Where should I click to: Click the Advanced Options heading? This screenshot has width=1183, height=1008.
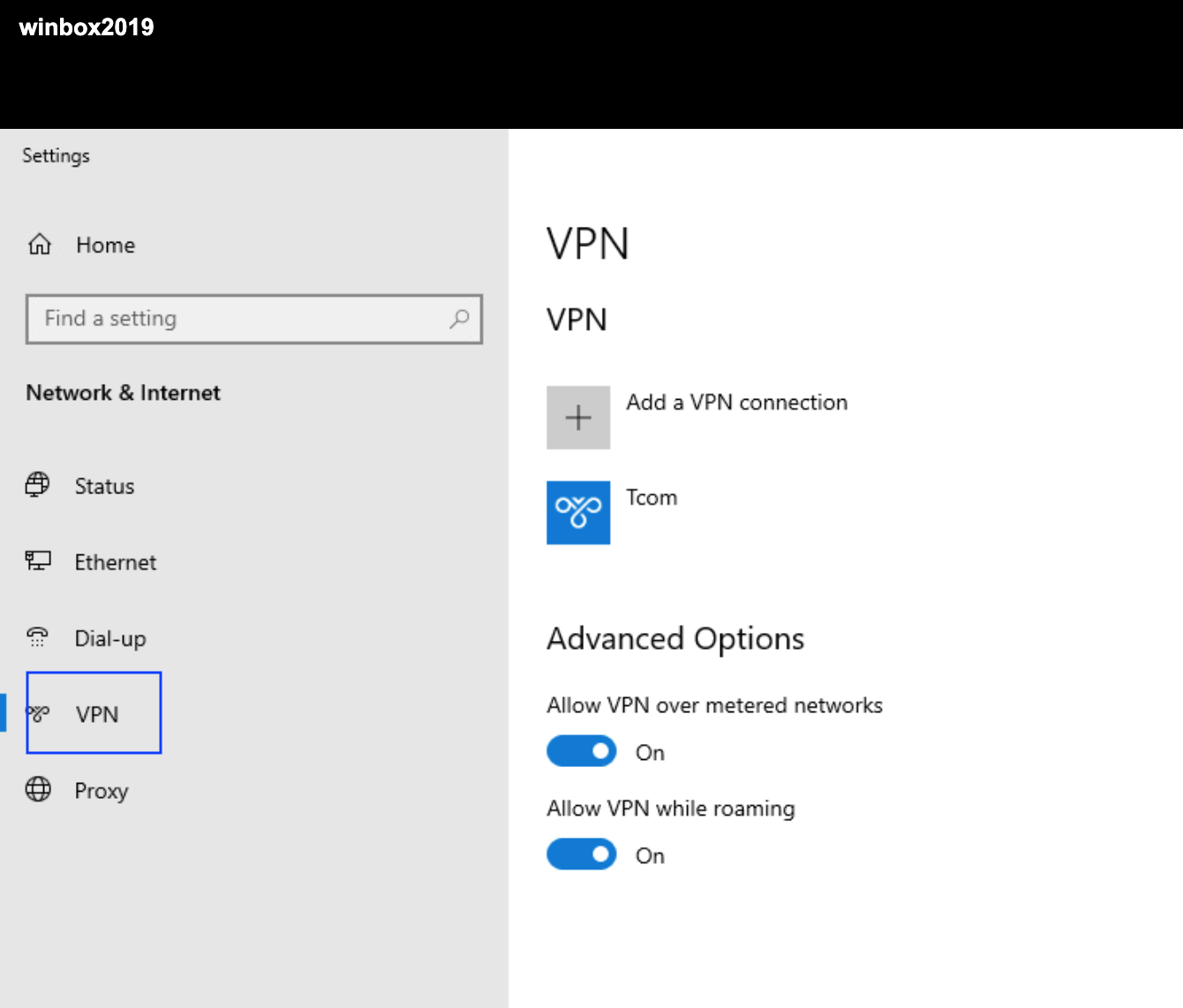[x=675, y=638]
